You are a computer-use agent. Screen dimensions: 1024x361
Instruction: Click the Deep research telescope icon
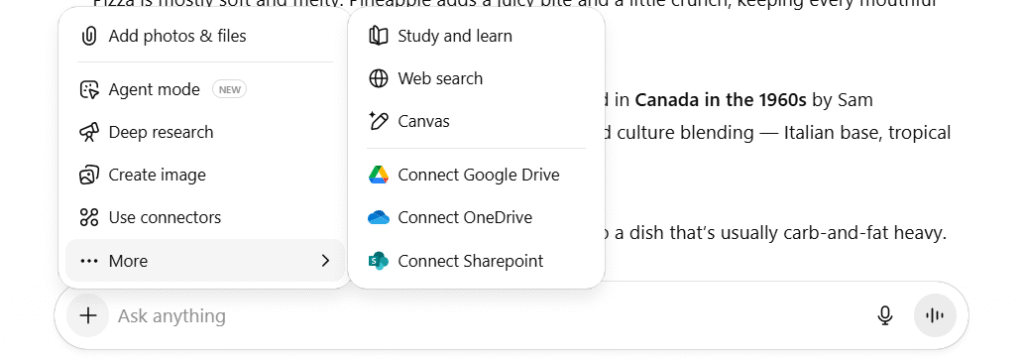[89, 132]
